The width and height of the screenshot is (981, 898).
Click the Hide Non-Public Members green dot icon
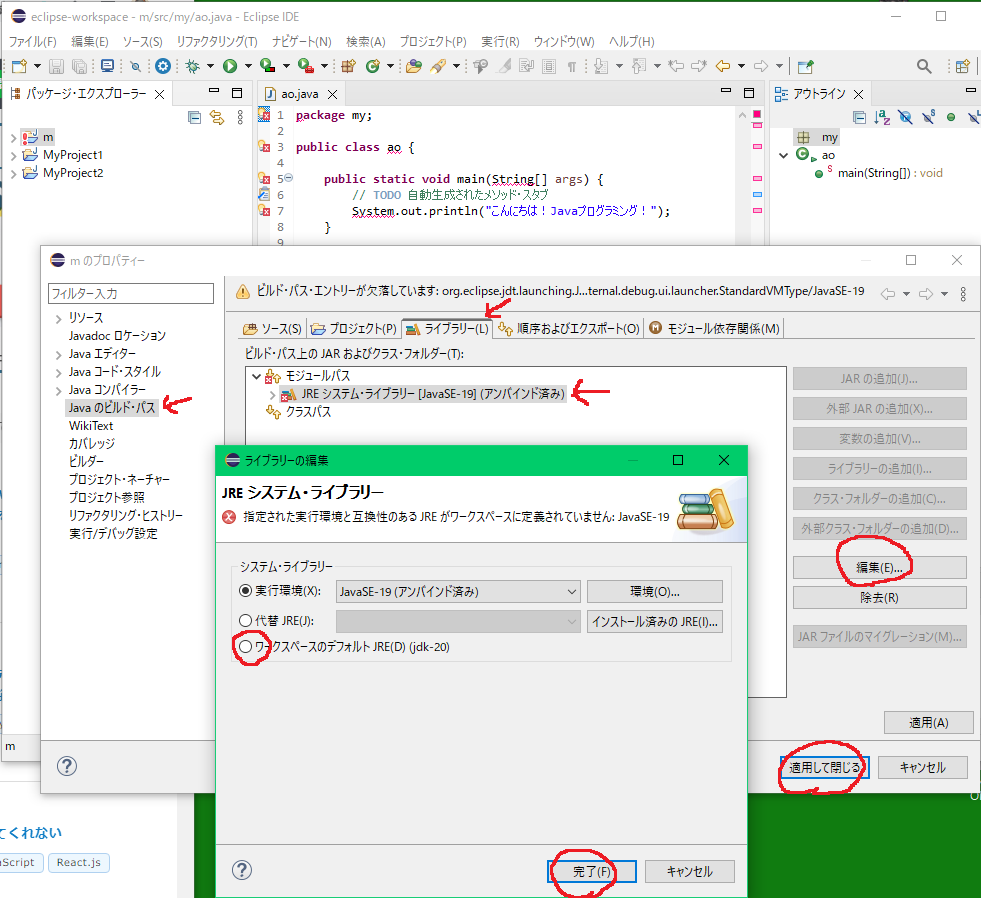[x=951, y=117]
